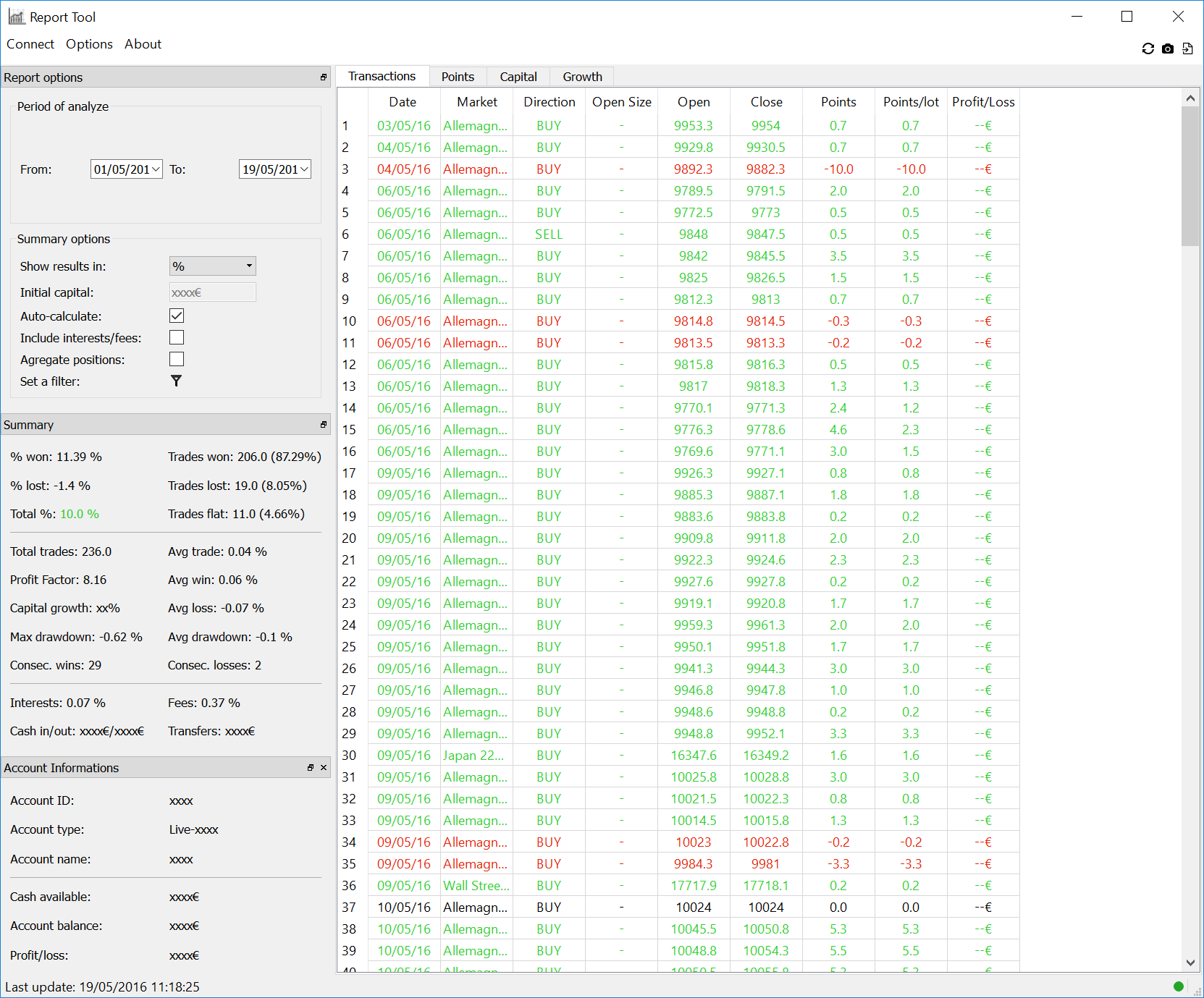Tick the Agregate positions checkbox
This screenshot has width=1204, height=998.
tap(177, 359)
